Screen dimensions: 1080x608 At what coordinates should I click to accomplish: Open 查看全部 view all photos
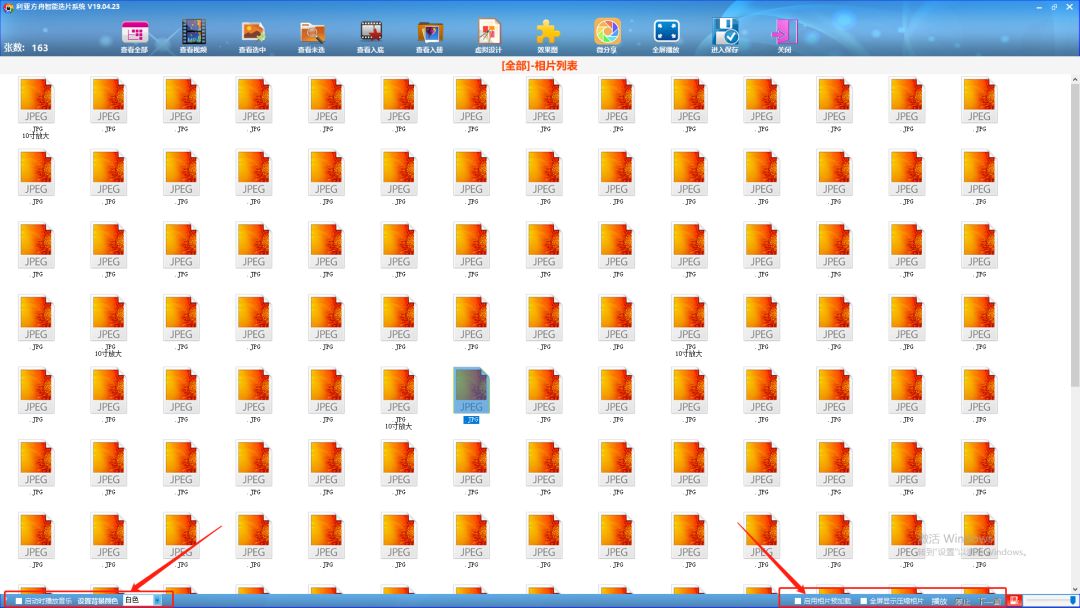(x=134, y=36)
